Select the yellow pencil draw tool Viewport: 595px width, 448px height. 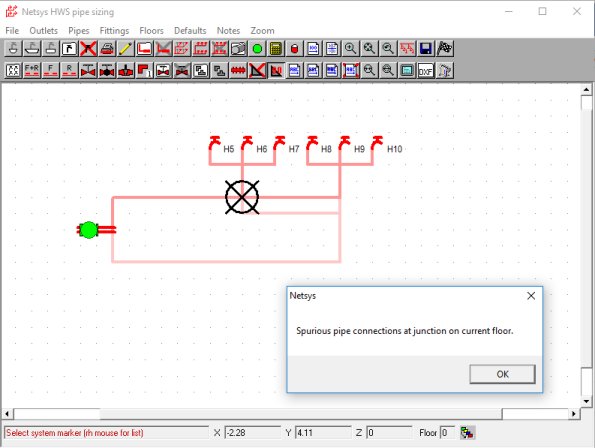tap(126, 49)
